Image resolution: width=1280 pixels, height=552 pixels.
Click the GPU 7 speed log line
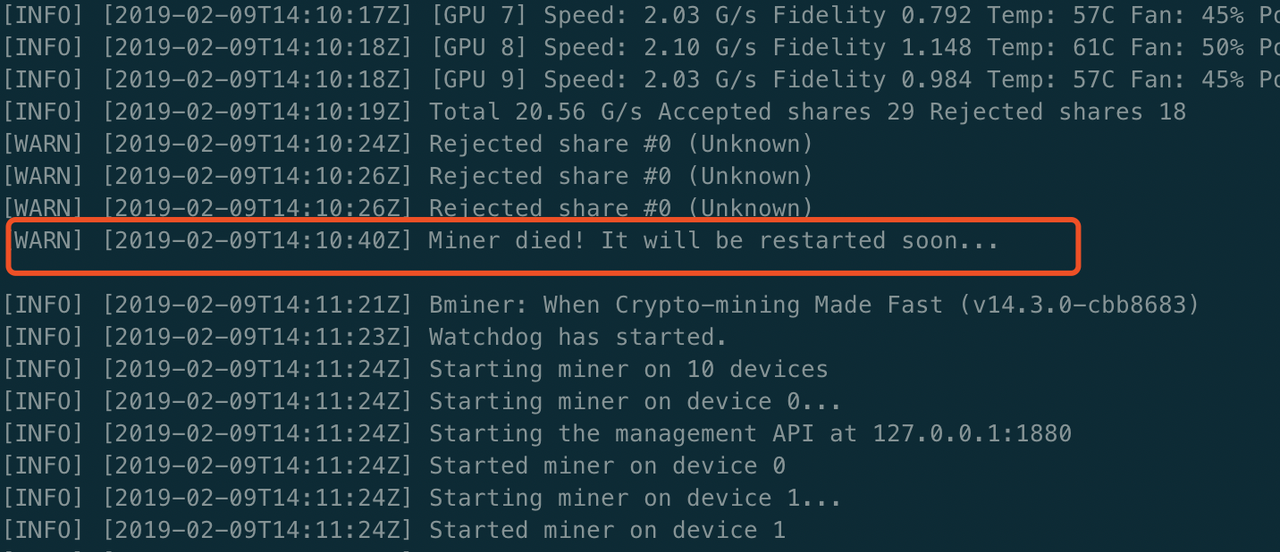click(x=640, y=16)
